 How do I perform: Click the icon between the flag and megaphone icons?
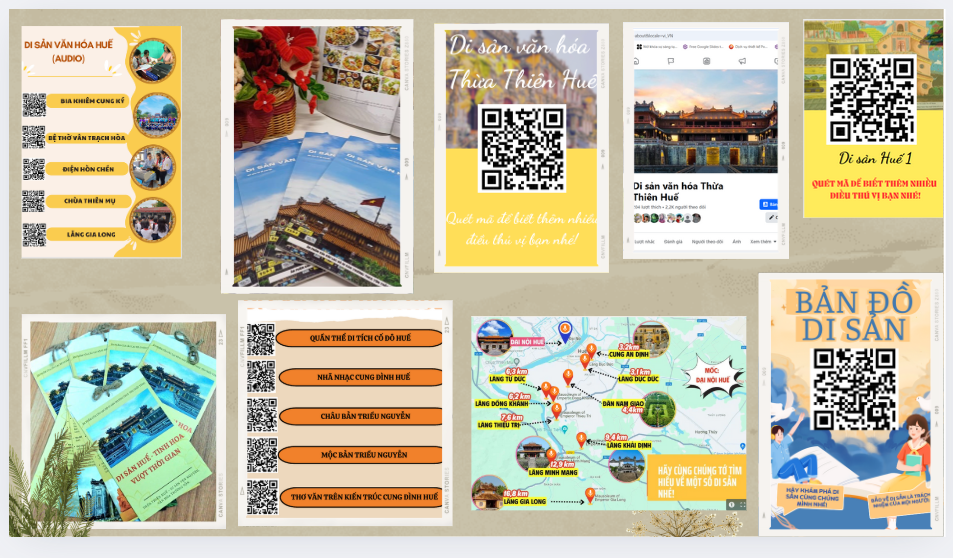pyautogui.click(x=706, y=61)
